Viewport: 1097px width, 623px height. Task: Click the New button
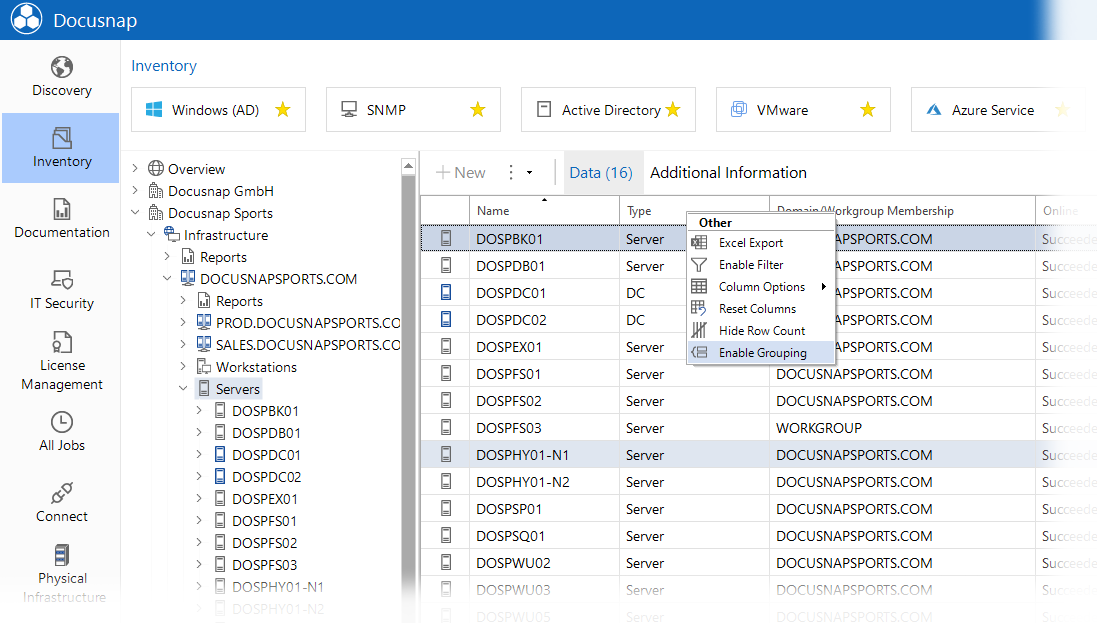pos(460,173)
